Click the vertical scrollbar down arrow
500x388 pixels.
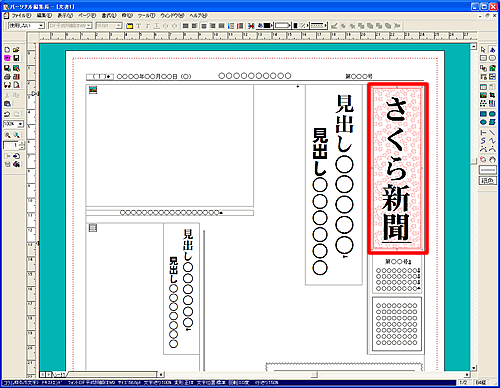[474, 368]
